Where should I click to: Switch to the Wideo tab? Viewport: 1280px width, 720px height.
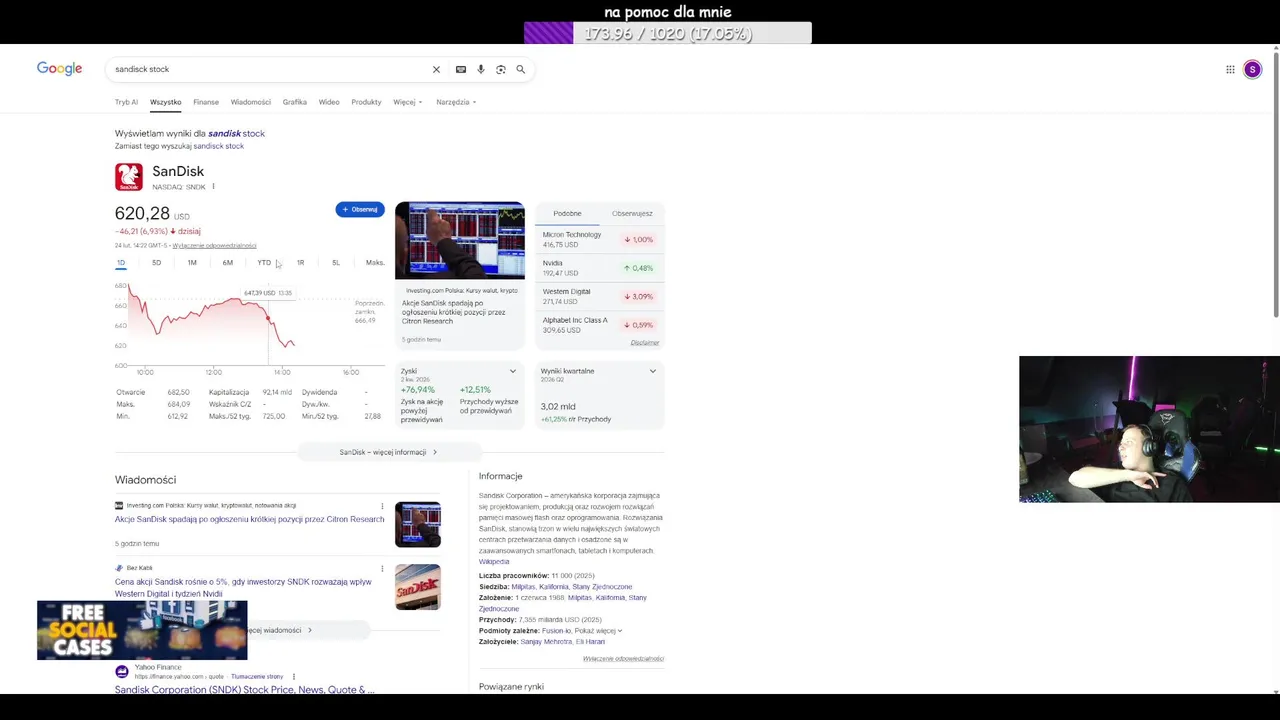(329, 102)
